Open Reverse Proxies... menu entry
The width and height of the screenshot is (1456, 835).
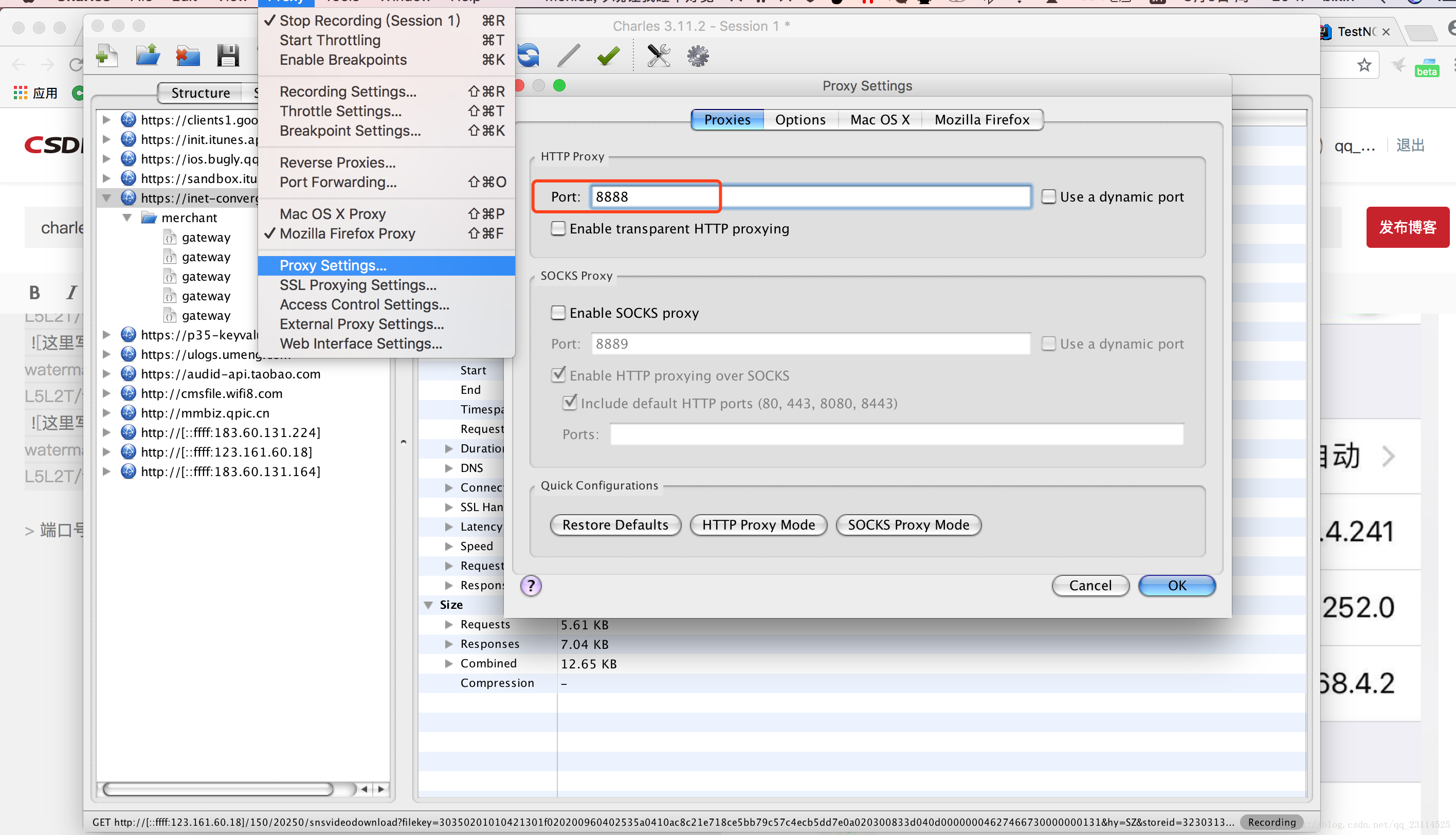387,162
